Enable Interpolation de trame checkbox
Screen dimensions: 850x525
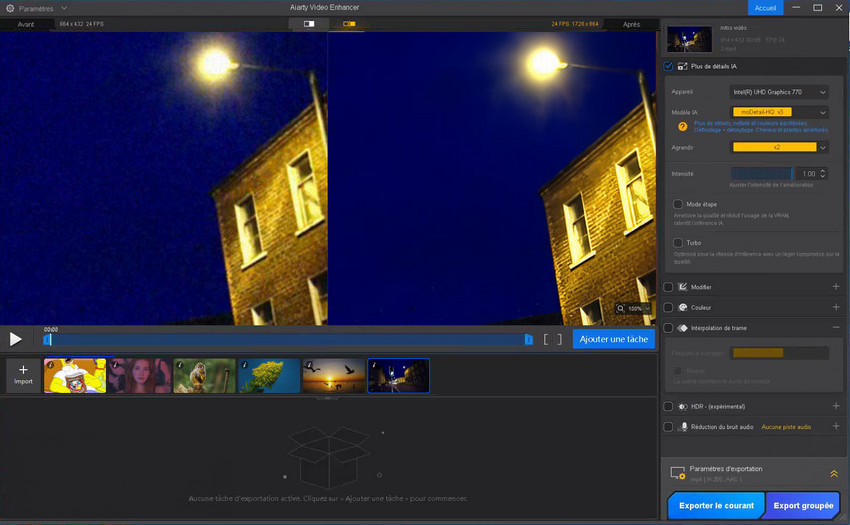668,328
